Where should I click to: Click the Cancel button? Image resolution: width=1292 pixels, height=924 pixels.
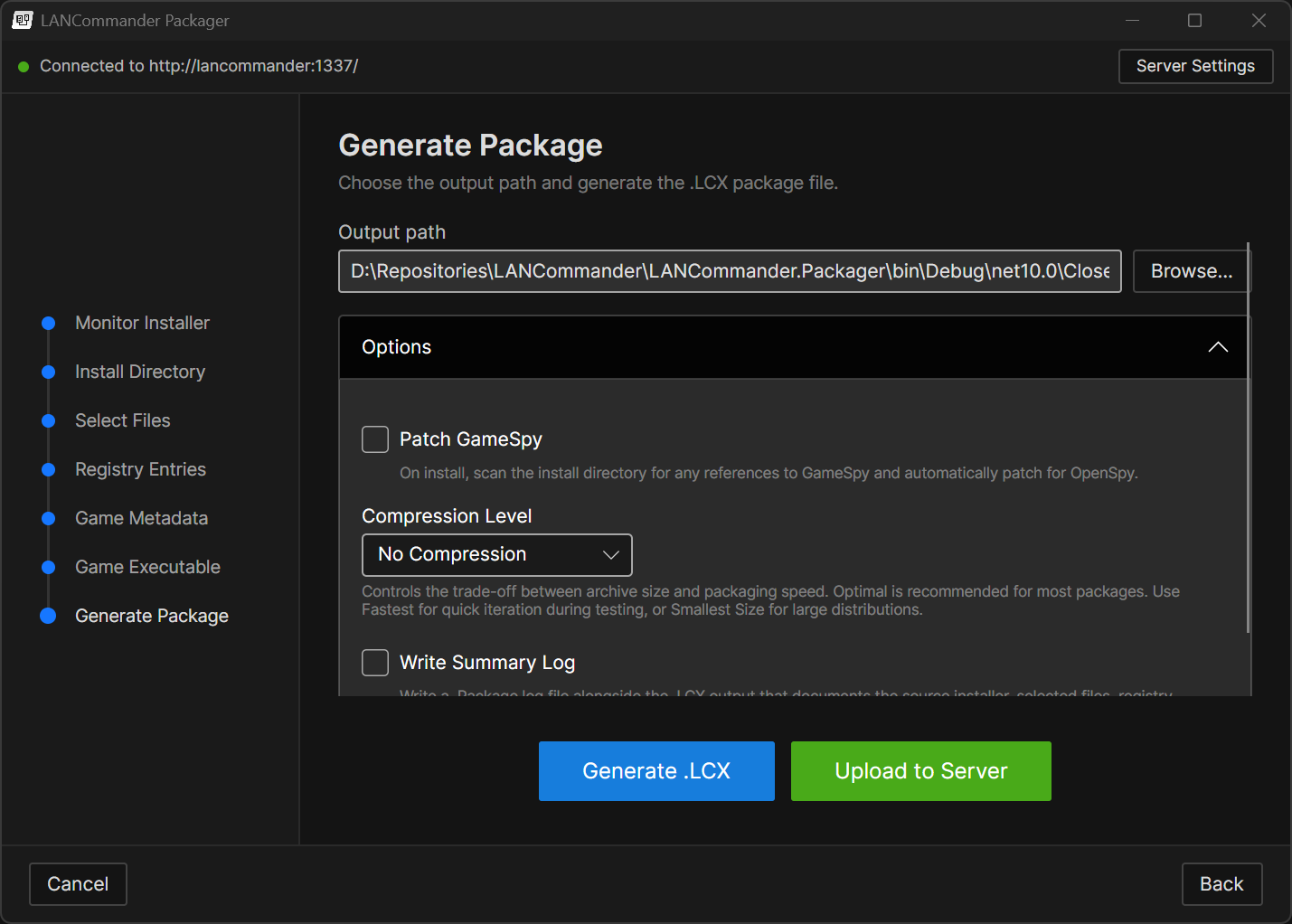pyautogui.click(x=78, y=884)
